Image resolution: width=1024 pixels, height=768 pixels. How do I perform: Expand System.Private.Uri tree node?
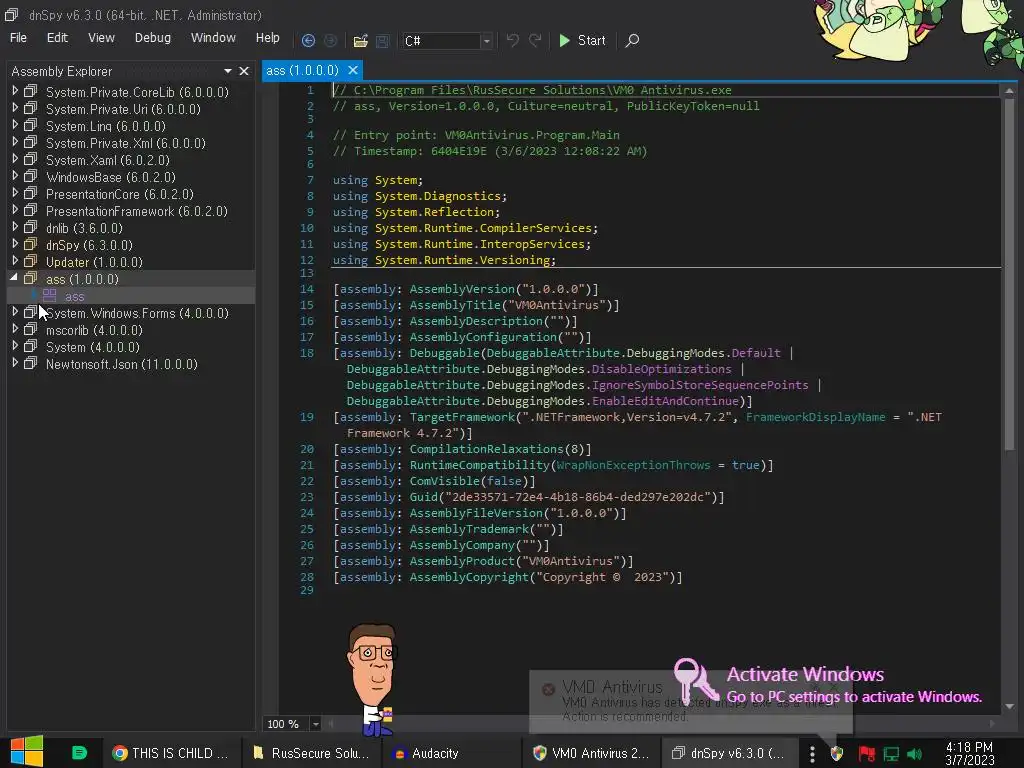[x=14, y=108]
